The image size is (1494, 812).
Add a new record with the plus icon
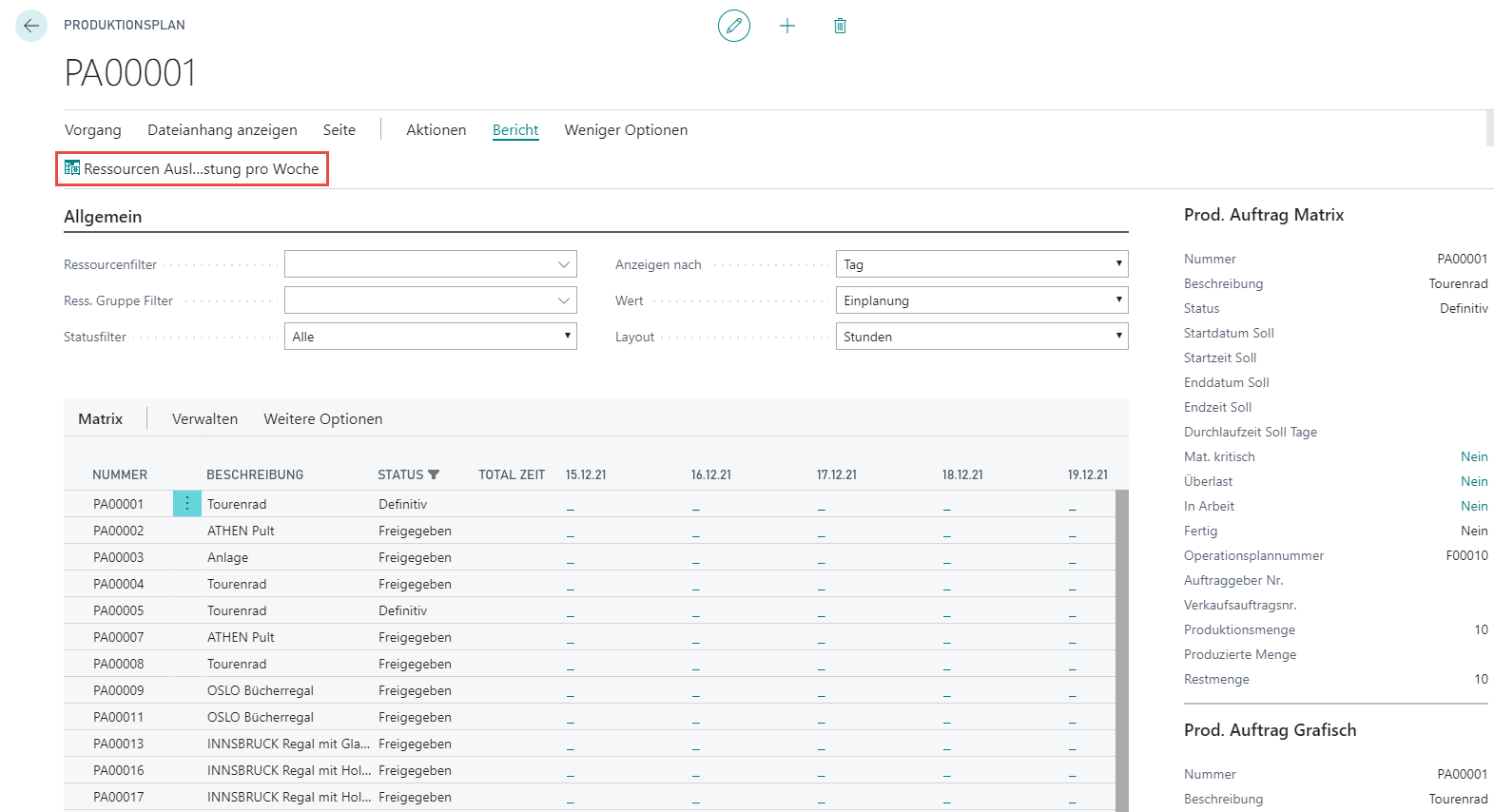click(x=787, y=26)
